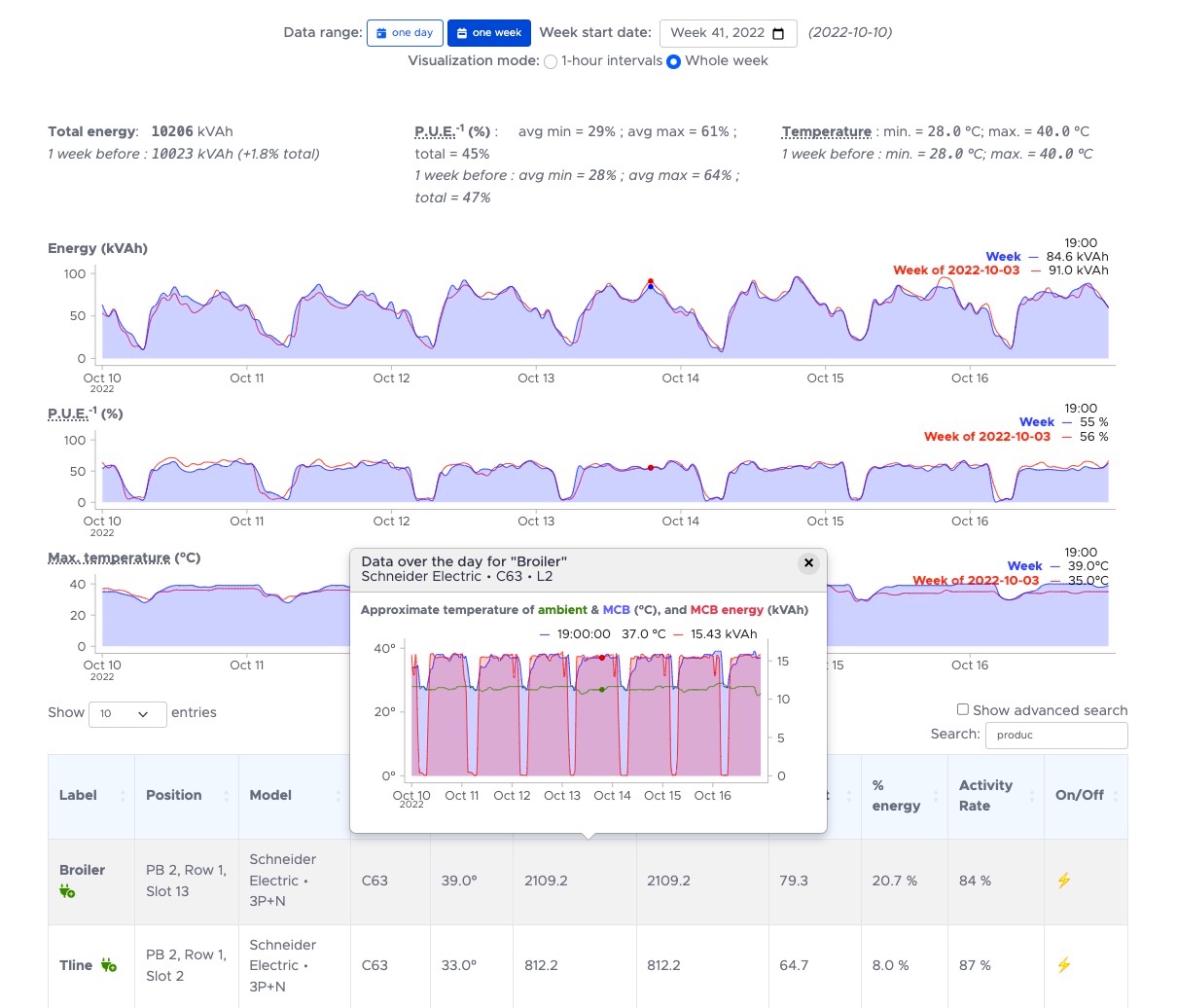1177x1008 pixels.
Task: Enable the Show advanced search checkbox
Action: 962,710
